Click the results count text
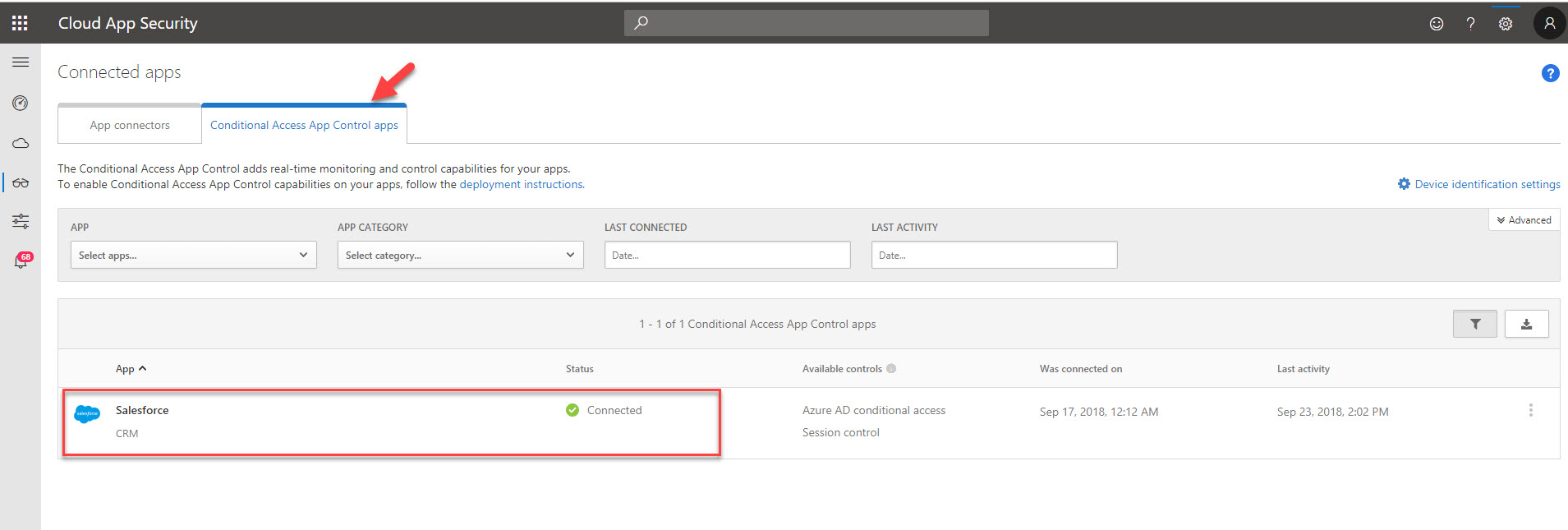This screenshot has height=530, width=1568. [x=757, y=324]
